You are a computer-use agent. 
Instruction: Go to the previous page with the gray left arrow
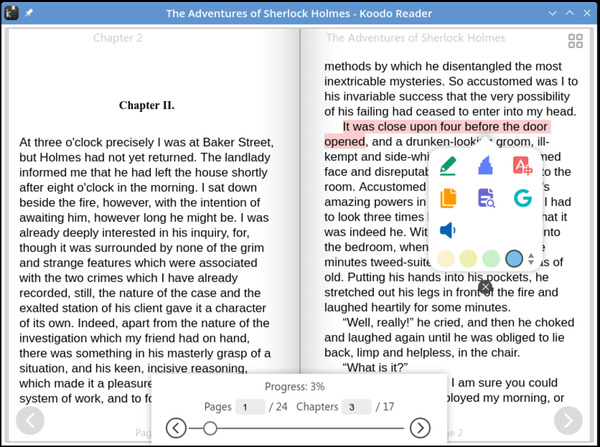[x=30, y=420]
